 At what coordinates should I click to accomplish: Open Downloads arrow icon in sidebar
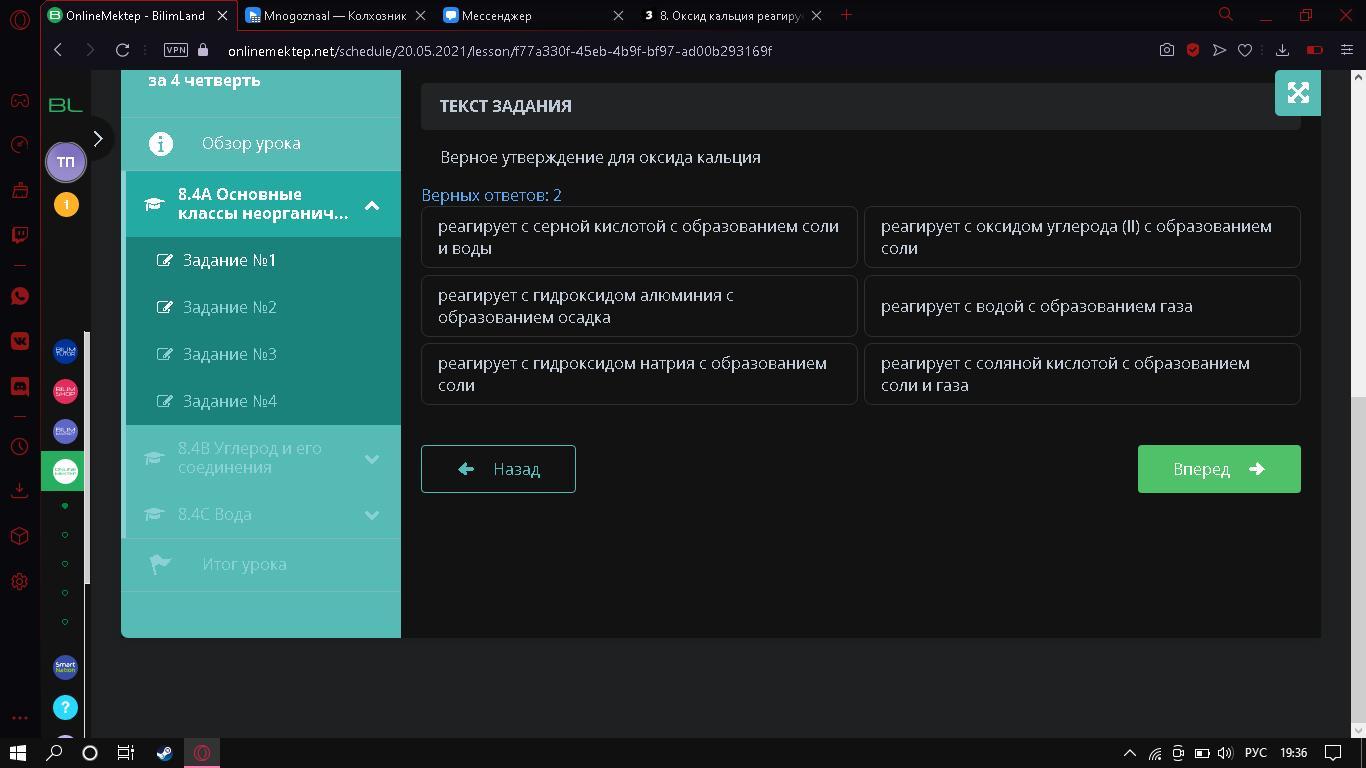click(20, 490)
